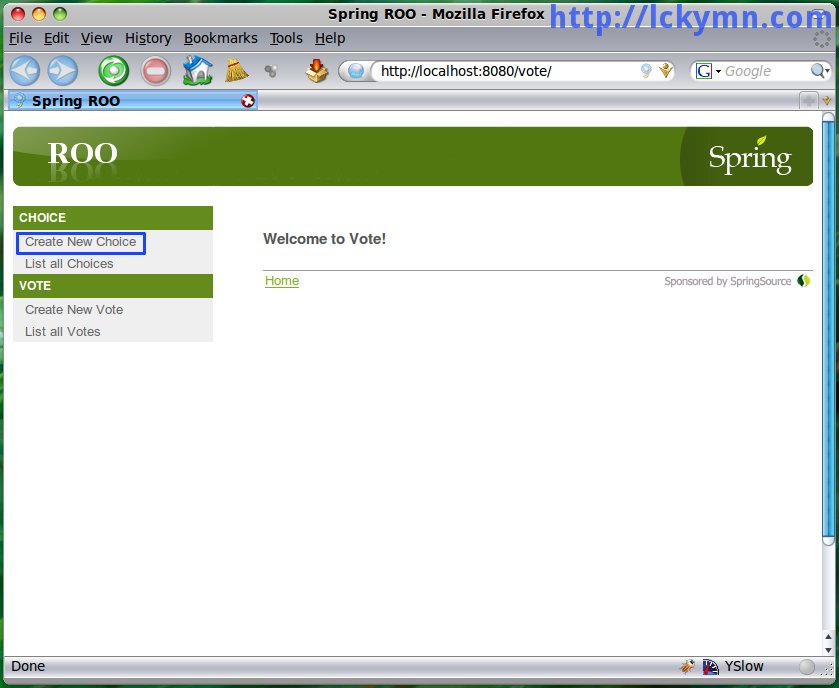Click the Done status text
Viewport: 839px width, 688px height.
[x=28, y=667]
